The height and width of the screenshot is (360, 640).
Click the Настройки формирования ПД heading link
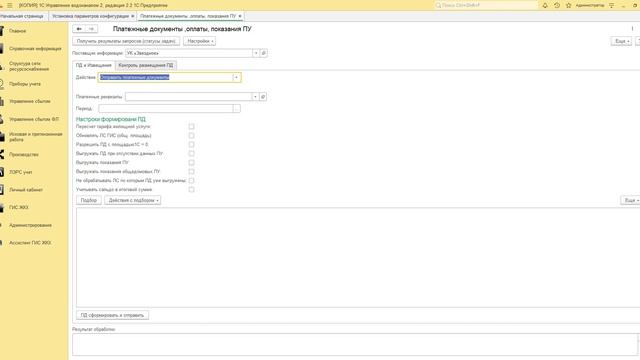click(111, 119)
